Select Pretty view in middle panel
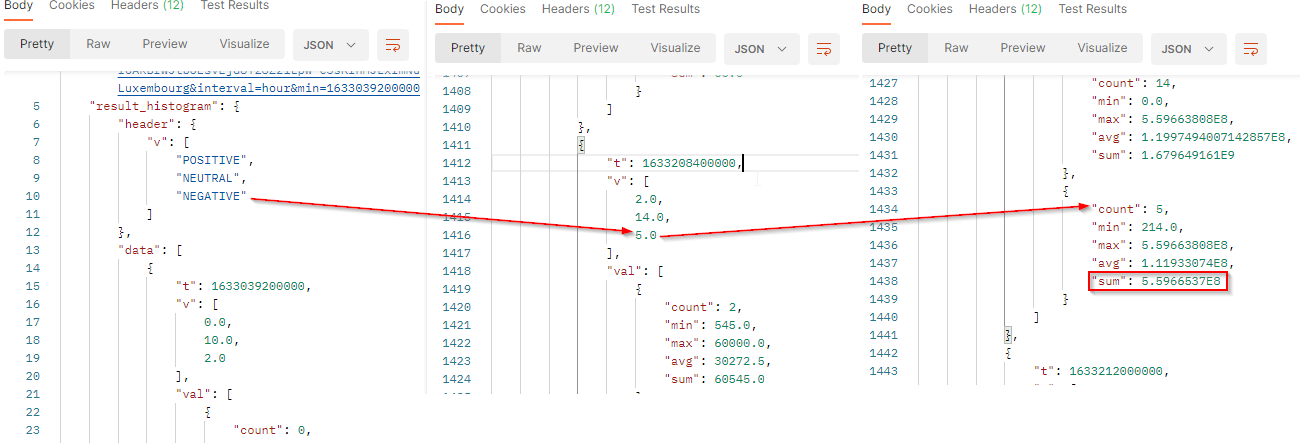The image size is (1300, 443). 468,48
